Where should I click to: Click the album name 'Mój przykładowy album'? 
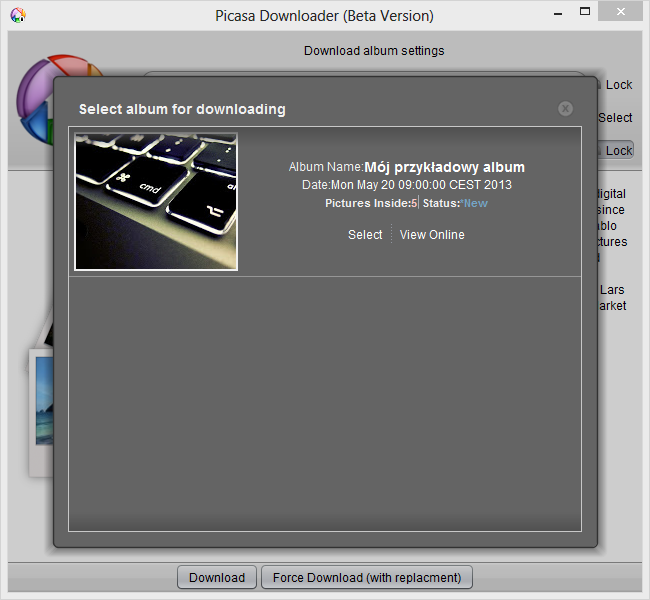click(x=444, y=167)
